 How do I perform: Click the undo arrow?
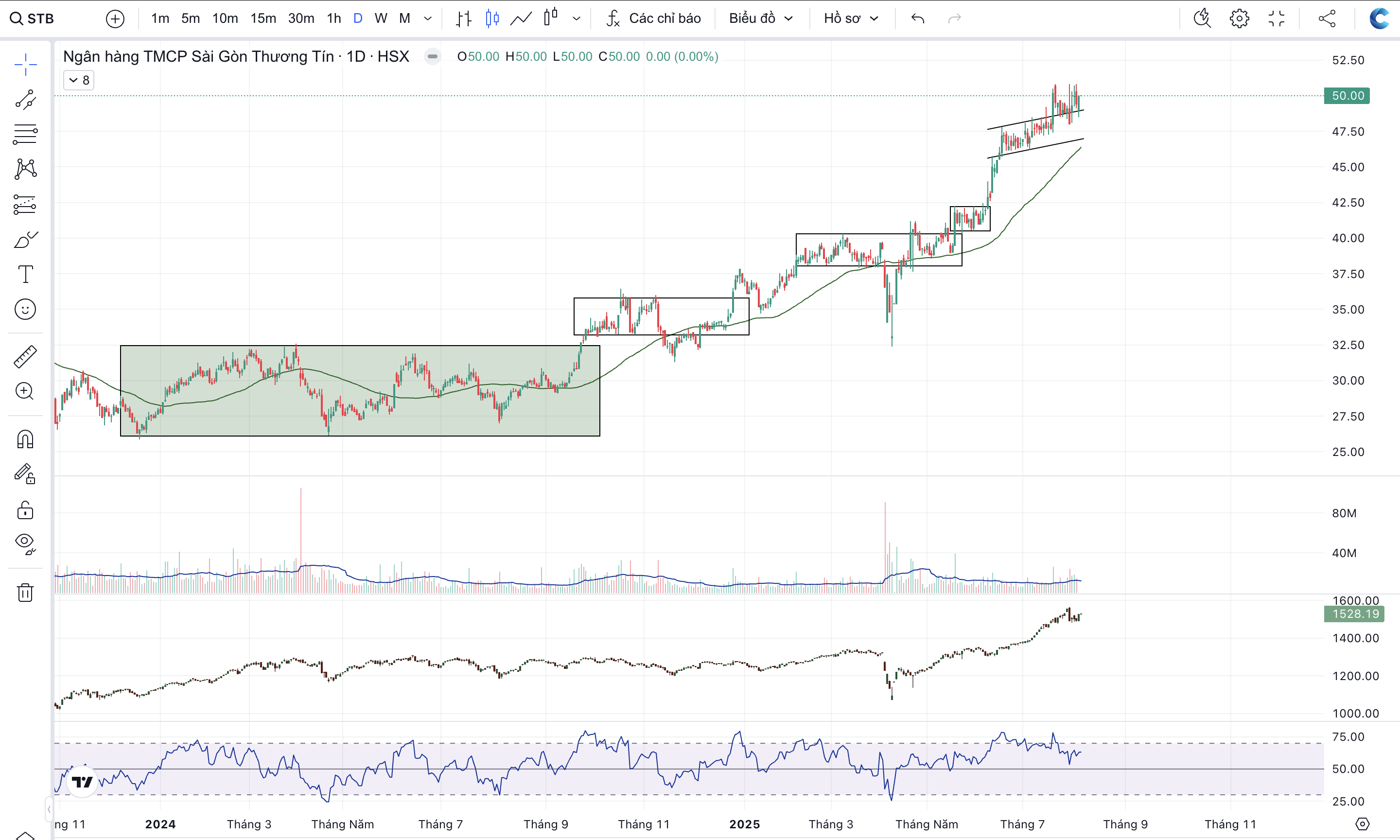917,18
